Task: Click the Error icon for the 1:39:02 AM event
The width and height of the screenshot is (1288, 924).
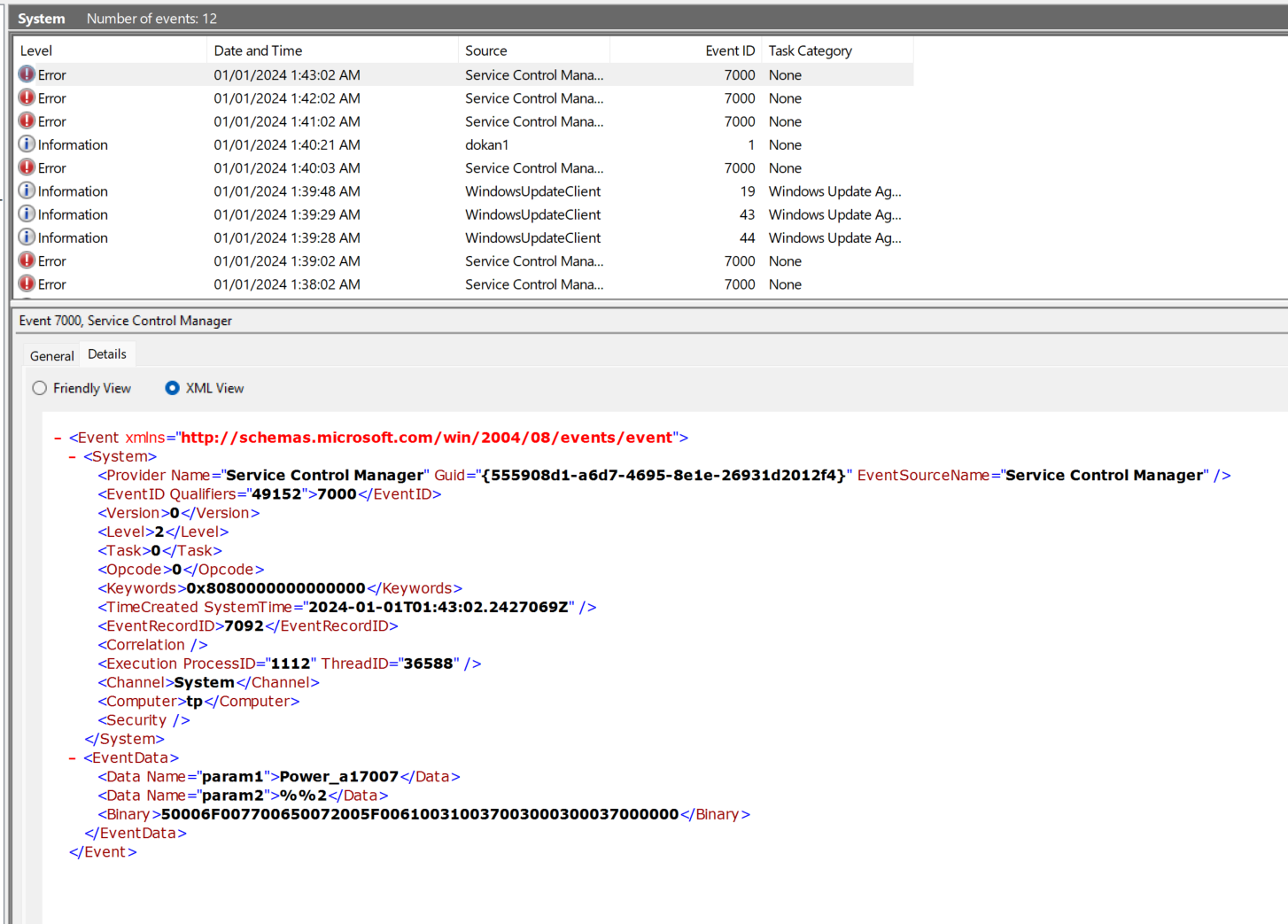Action: click(27, 260)
